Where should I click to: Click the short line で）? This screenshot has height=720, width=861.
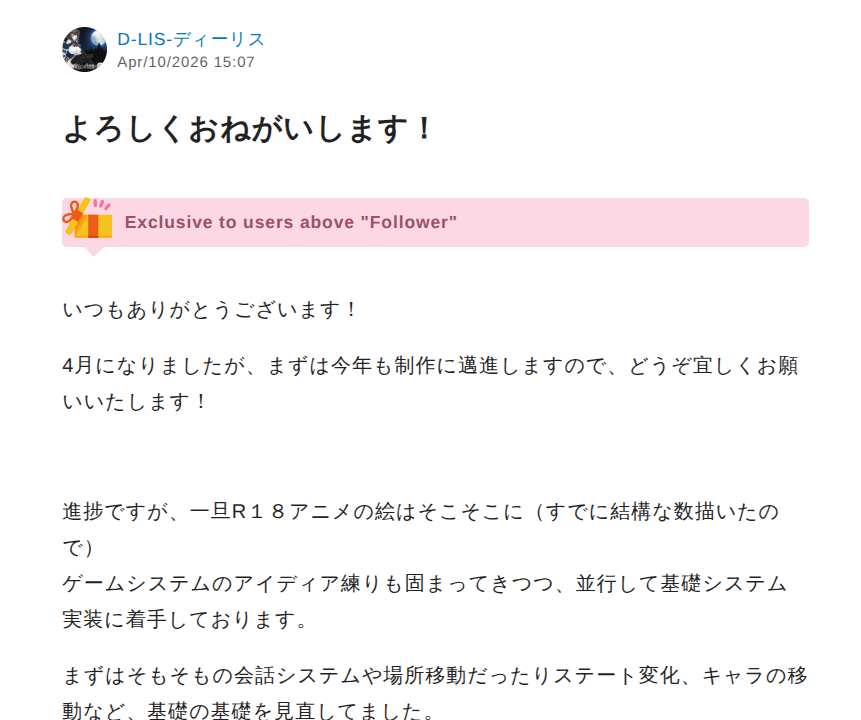(78, 548)
